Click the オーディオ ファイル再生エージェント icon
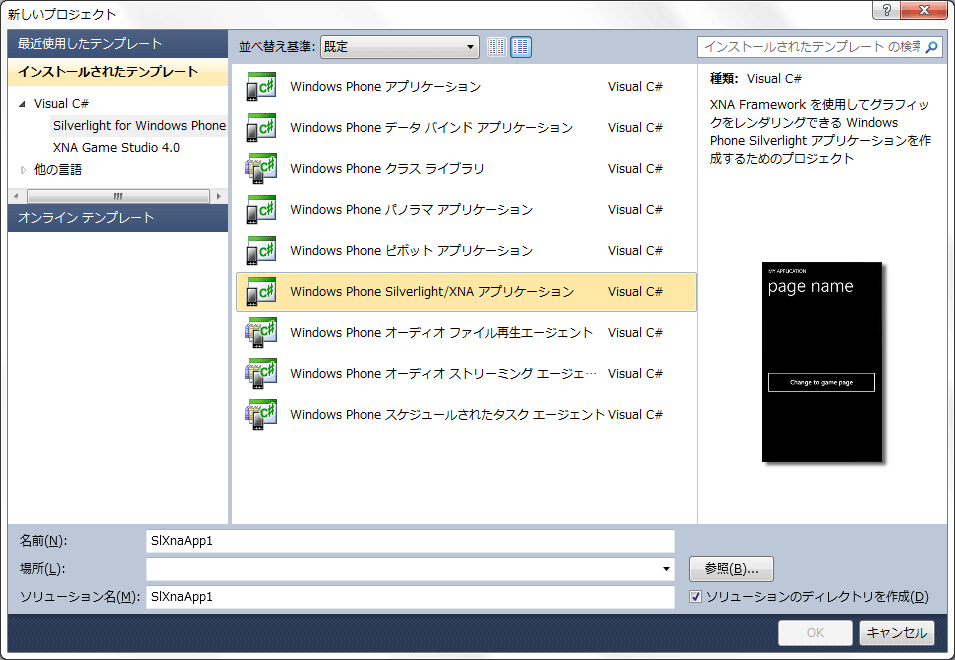The image size is (955, 660). (261, 332)
